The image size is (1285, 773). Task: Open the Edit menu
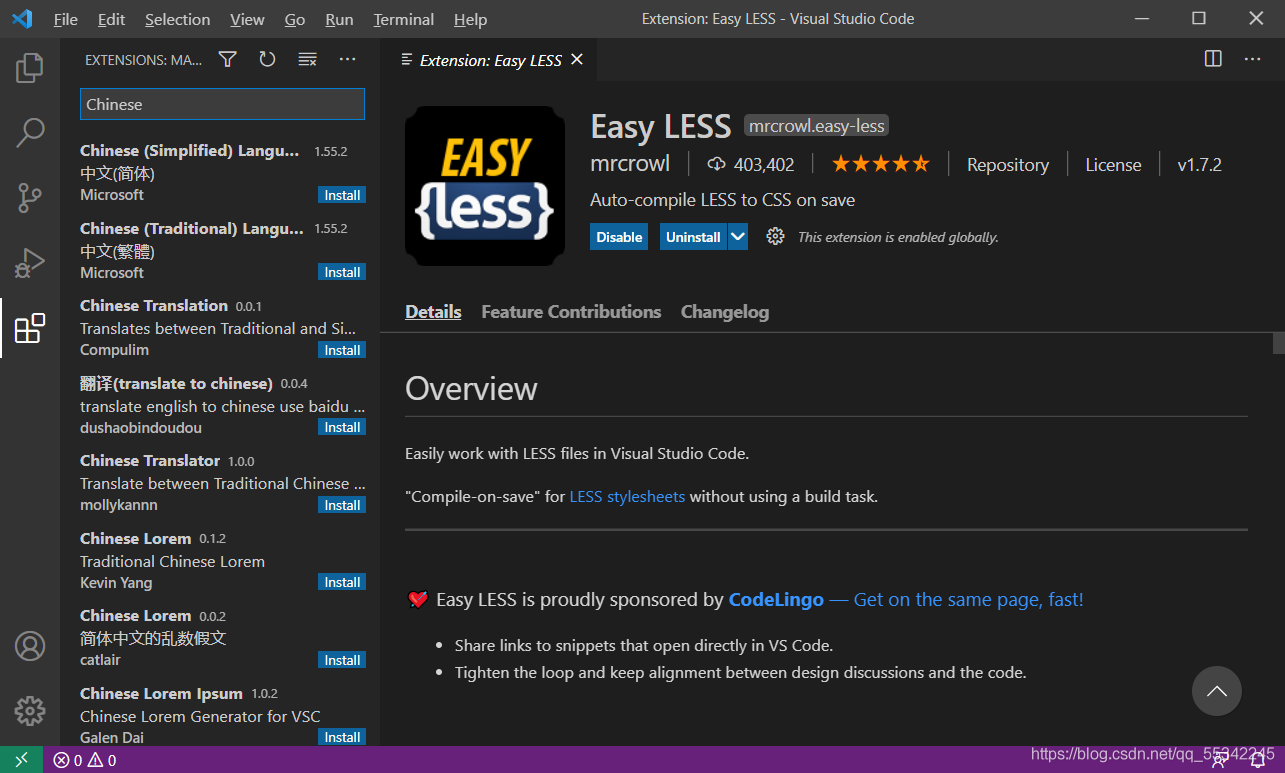coord(112,19)
